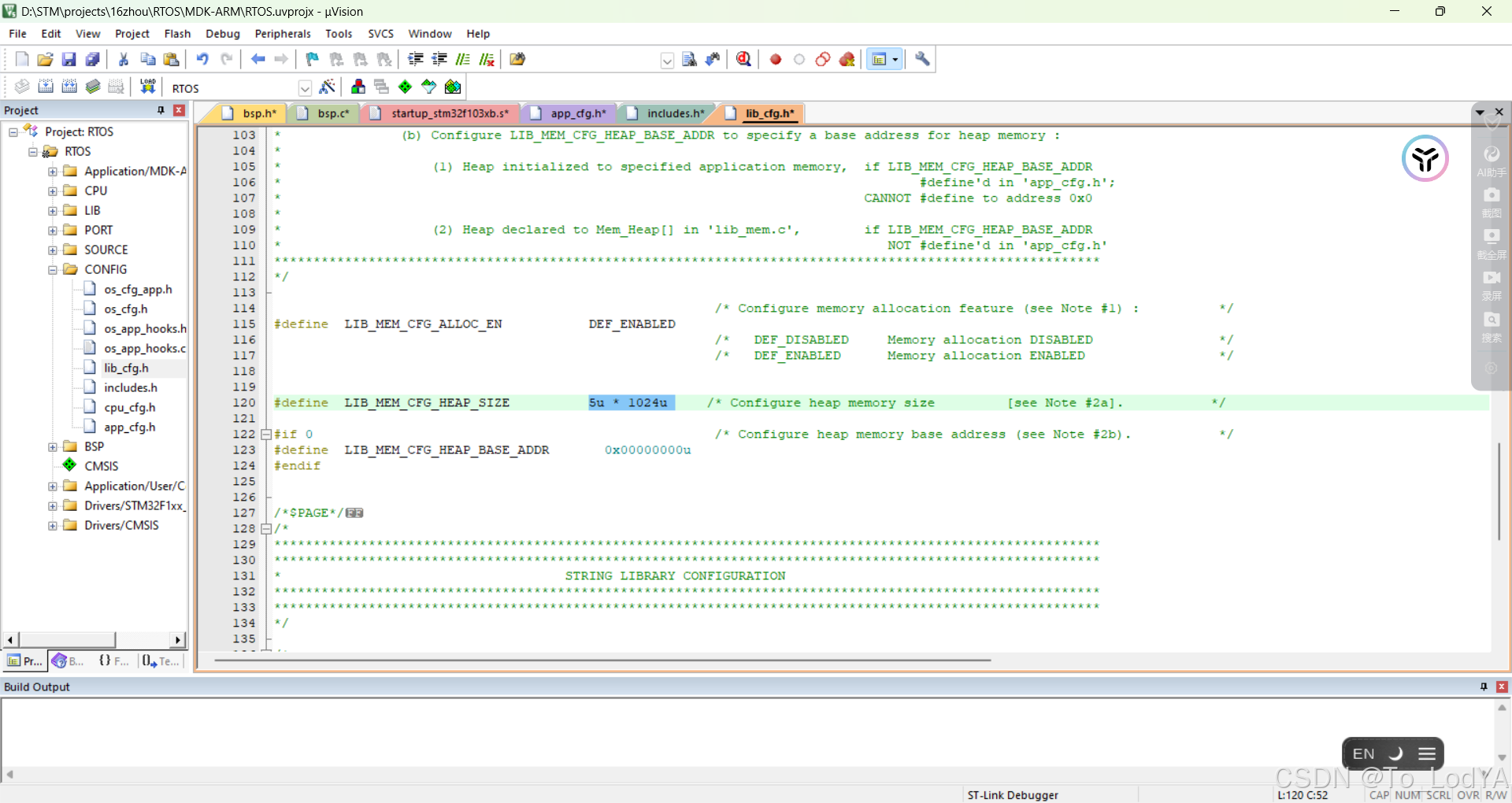Open the Peripherals menu
1512x803 pixels.
point(283,34)
